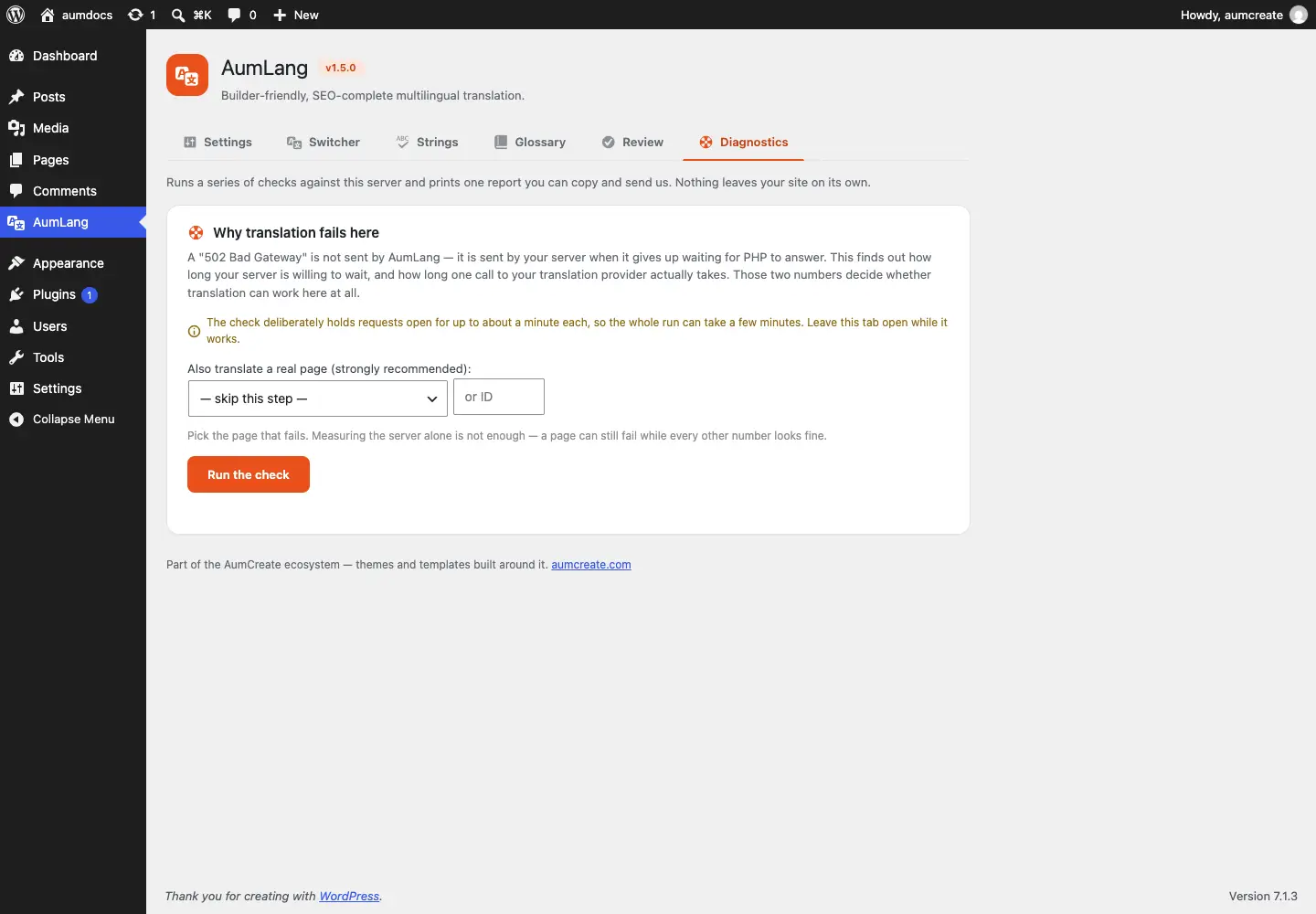The height and width of the screenshot is (914, 1316).
Task: Click the 'Version 7.1.3' footer text
Action: [1263, 897]
